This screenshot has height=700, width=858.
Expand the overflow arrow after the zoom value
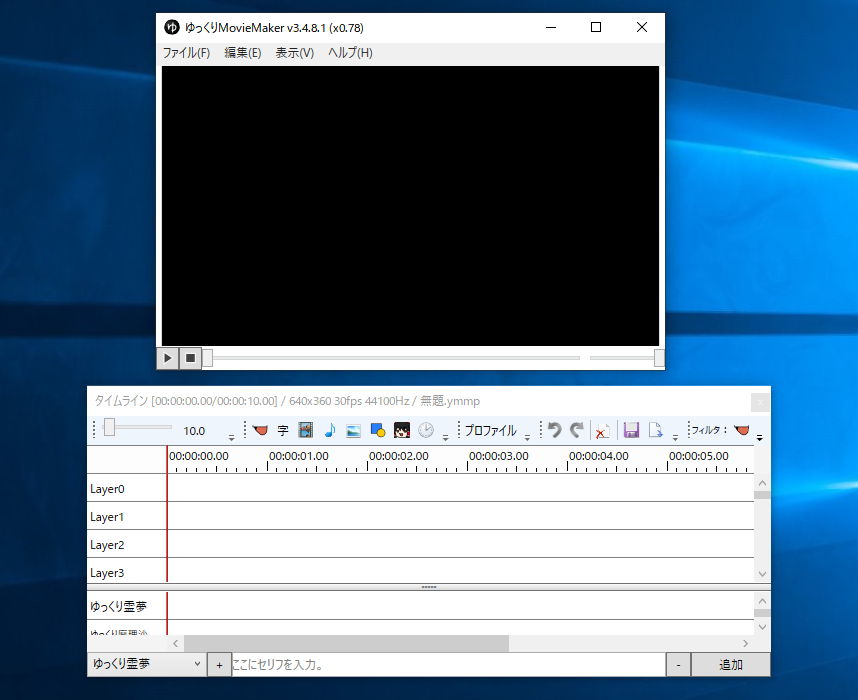point(231,437)
